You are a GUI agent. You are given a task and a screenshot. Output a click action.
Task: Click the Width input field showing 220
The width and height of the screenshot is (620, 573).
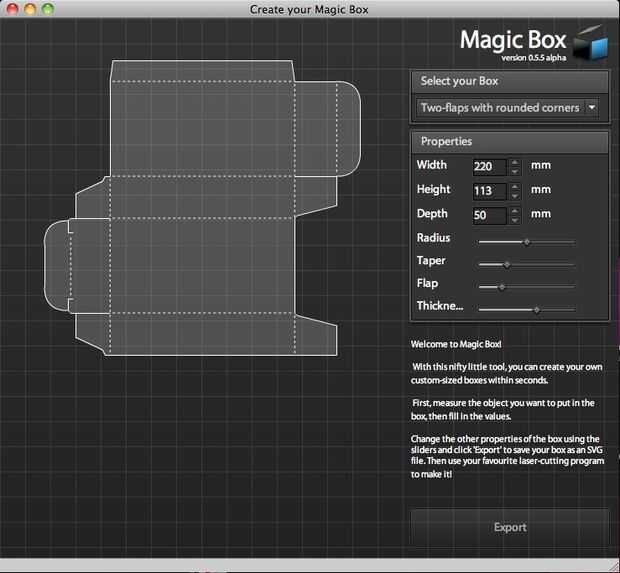(490, 166)
